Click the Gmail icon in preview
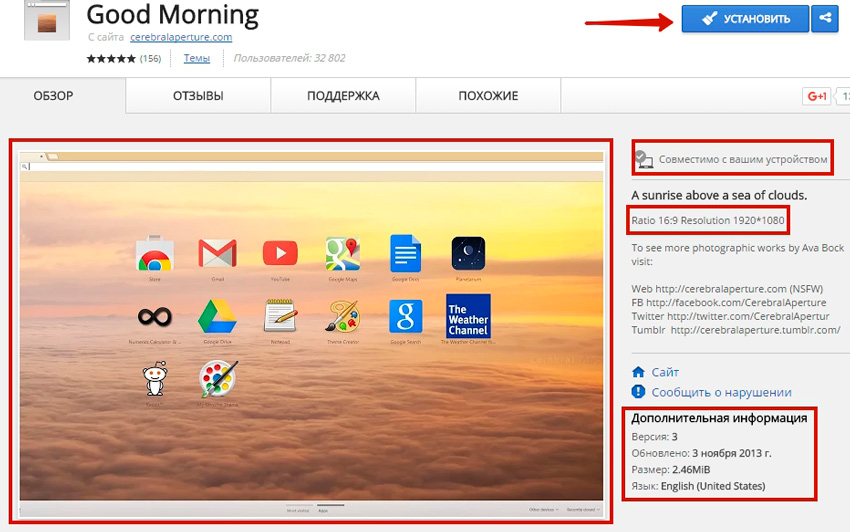 pos(217,253)
